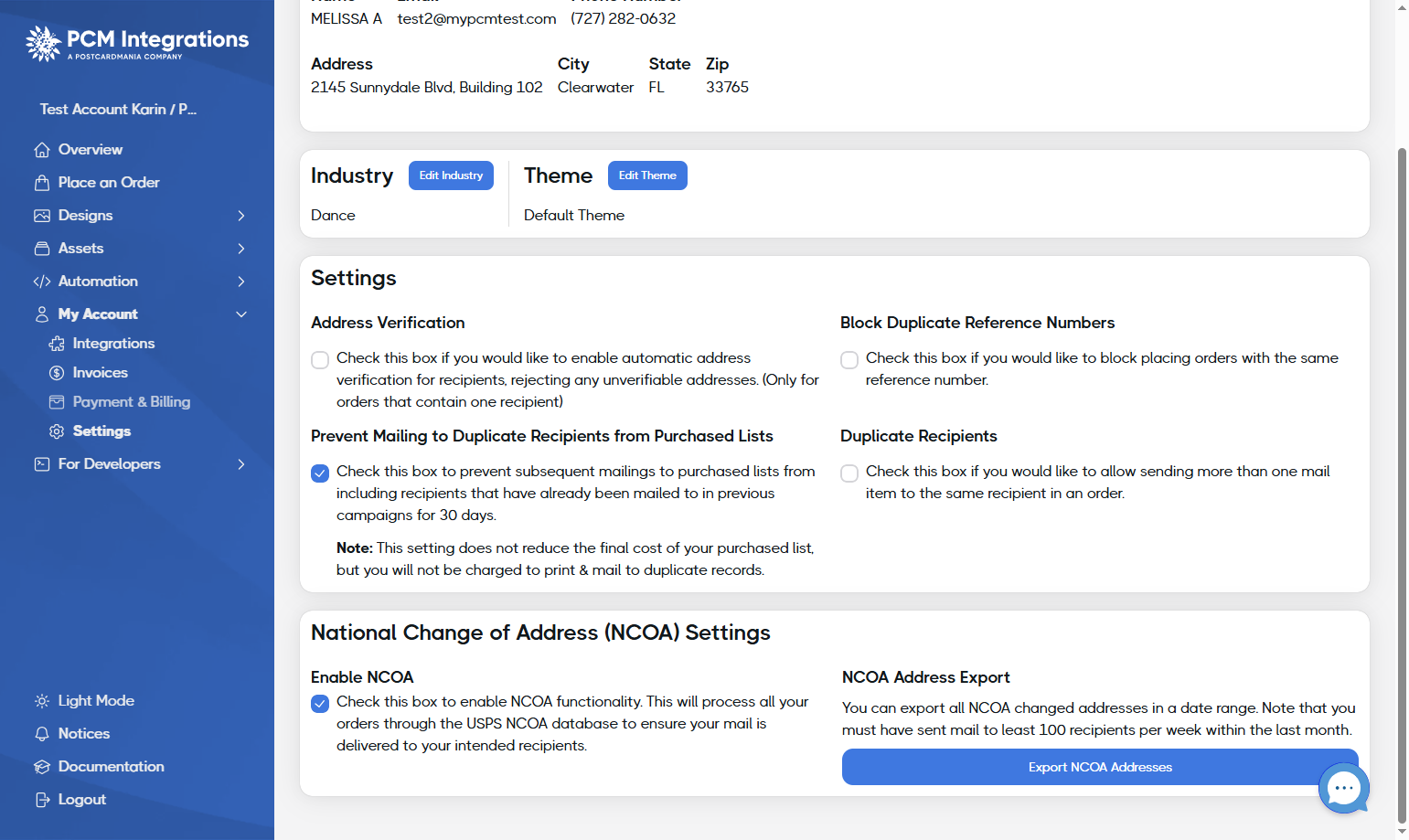Check Block Duplicate Reference Numbers box

coord(849,360)
